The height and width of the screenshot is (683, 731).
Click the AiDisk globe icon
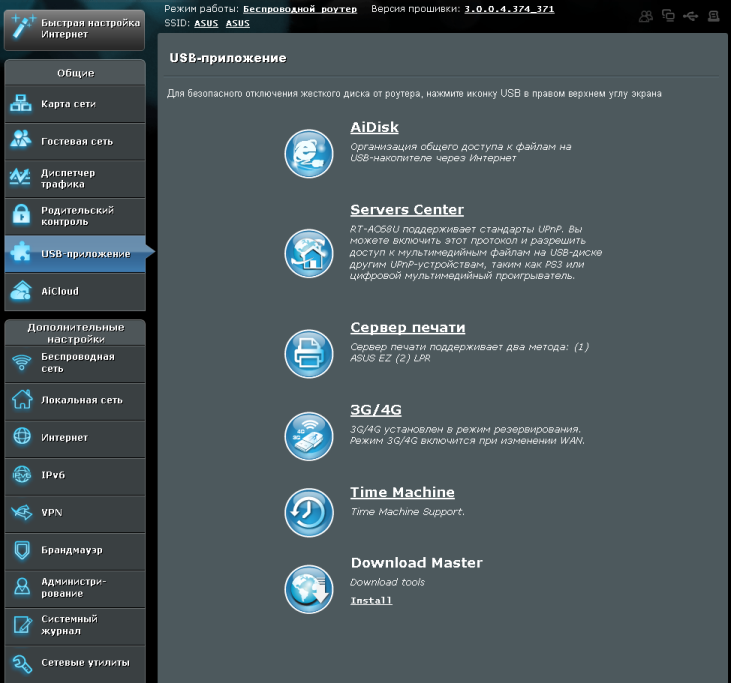point(309,153)
